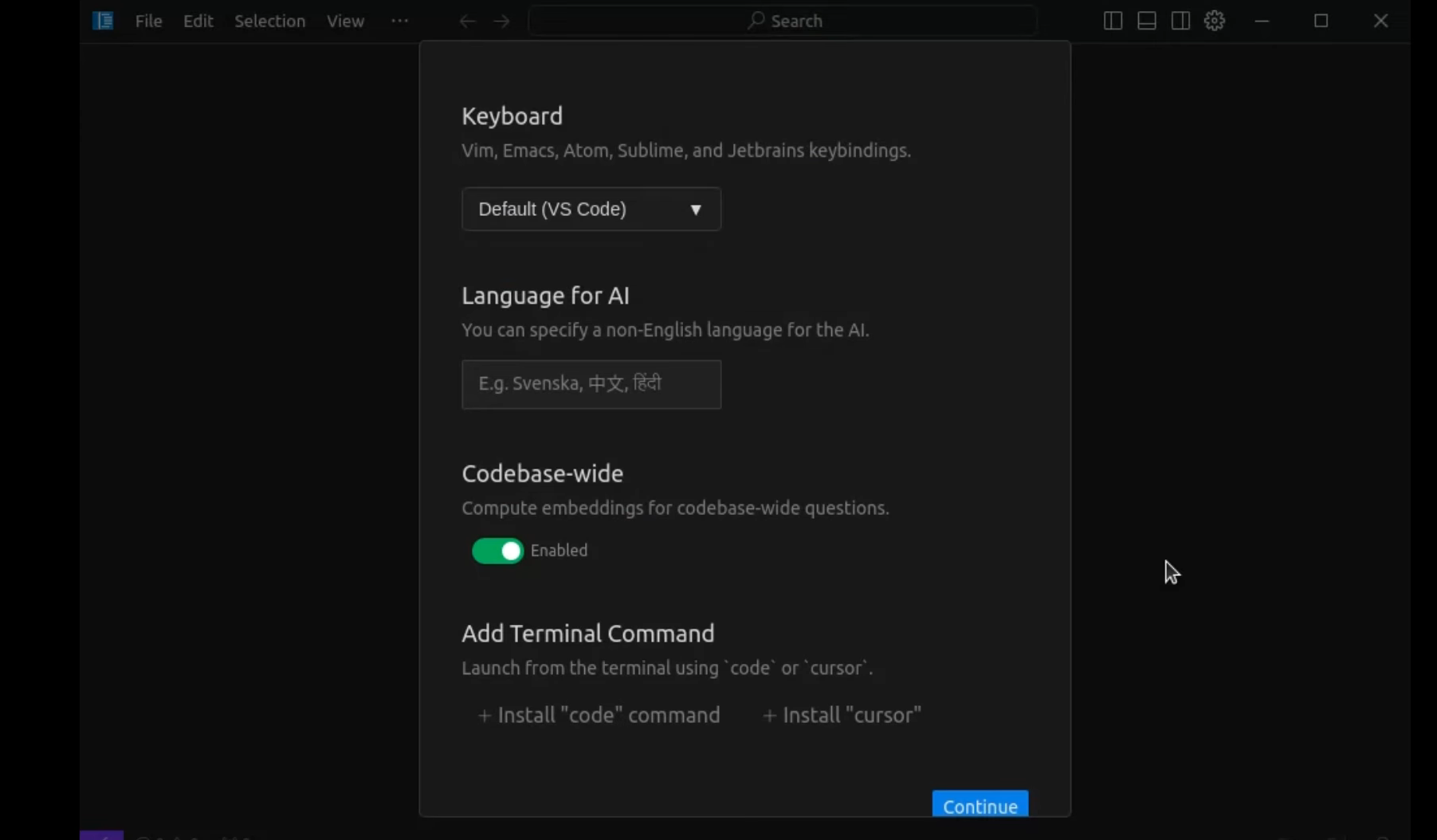Click the Language for AI input field

[591, 384]
